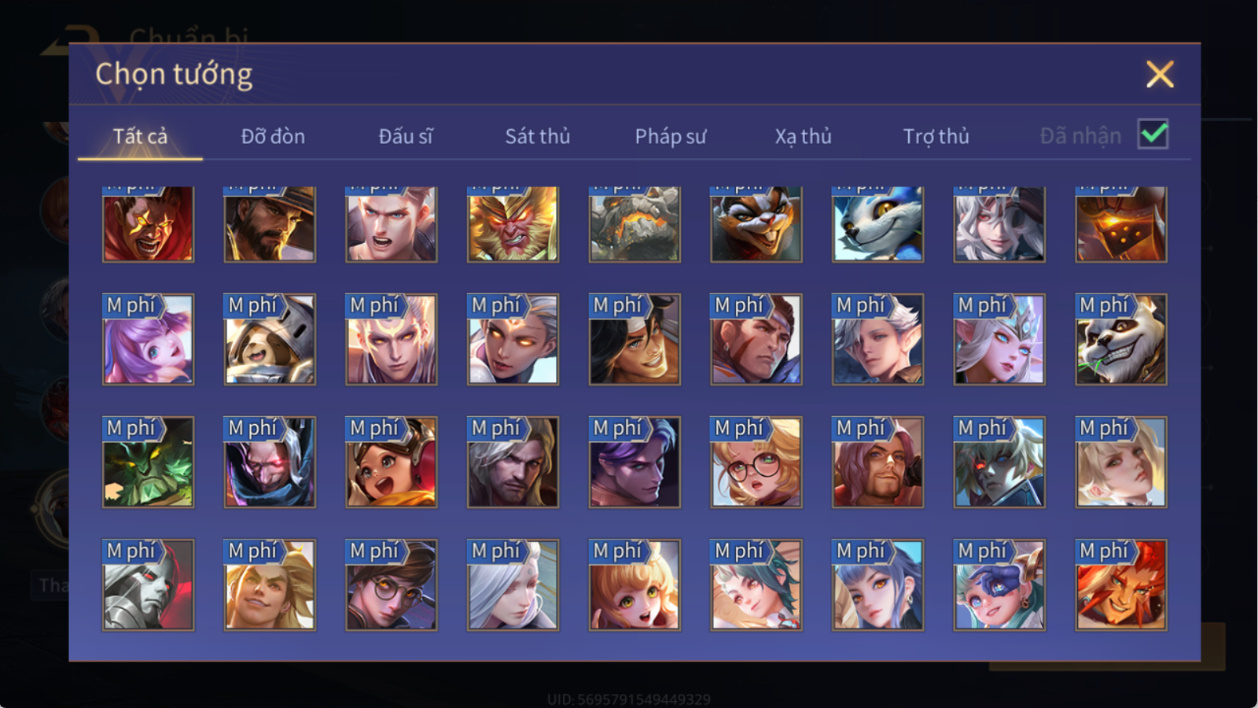Pick the red lion-maned hero
This screenshot has height=708, width=1258.
tap(1121, 585)
